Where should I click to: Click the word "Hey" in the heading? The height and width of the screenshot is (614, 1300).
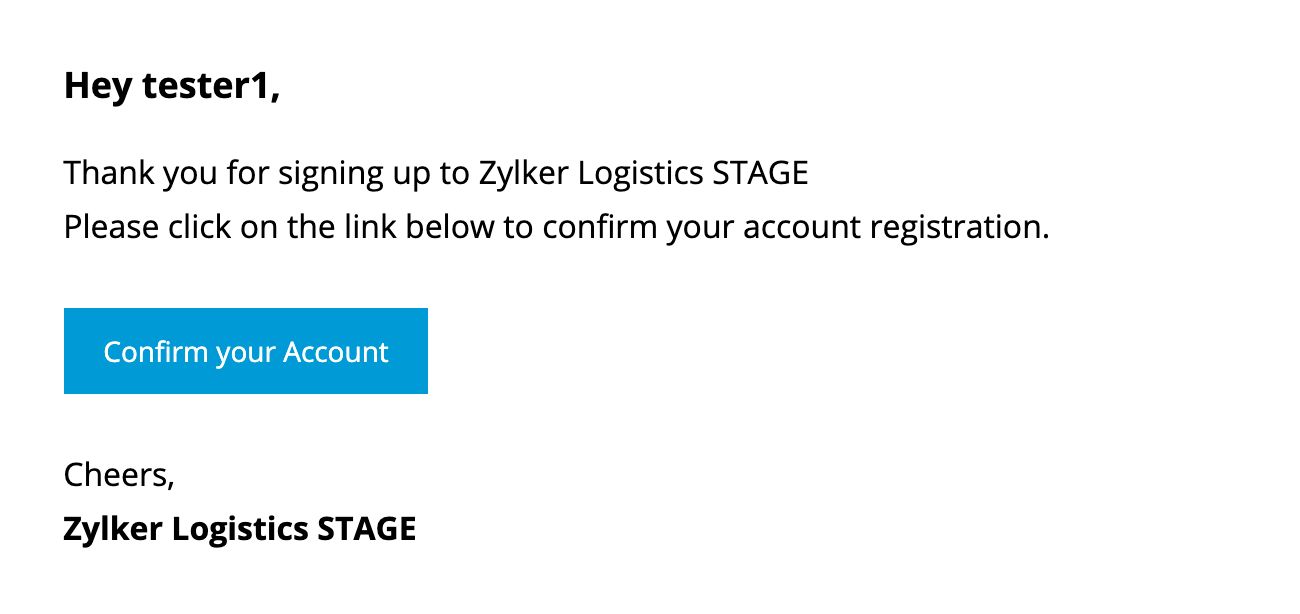point(97,88)
